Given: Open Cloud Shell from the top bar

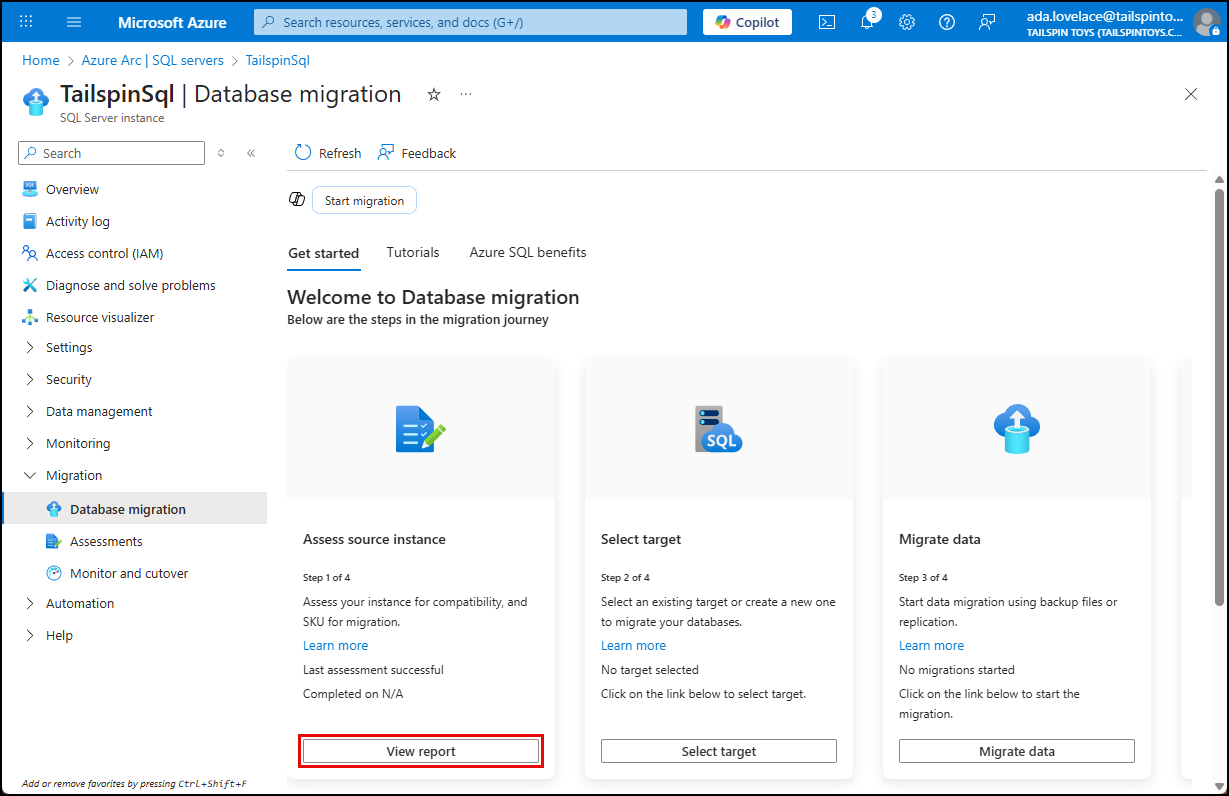Looking at the screenshot, I should coord(826,21).
